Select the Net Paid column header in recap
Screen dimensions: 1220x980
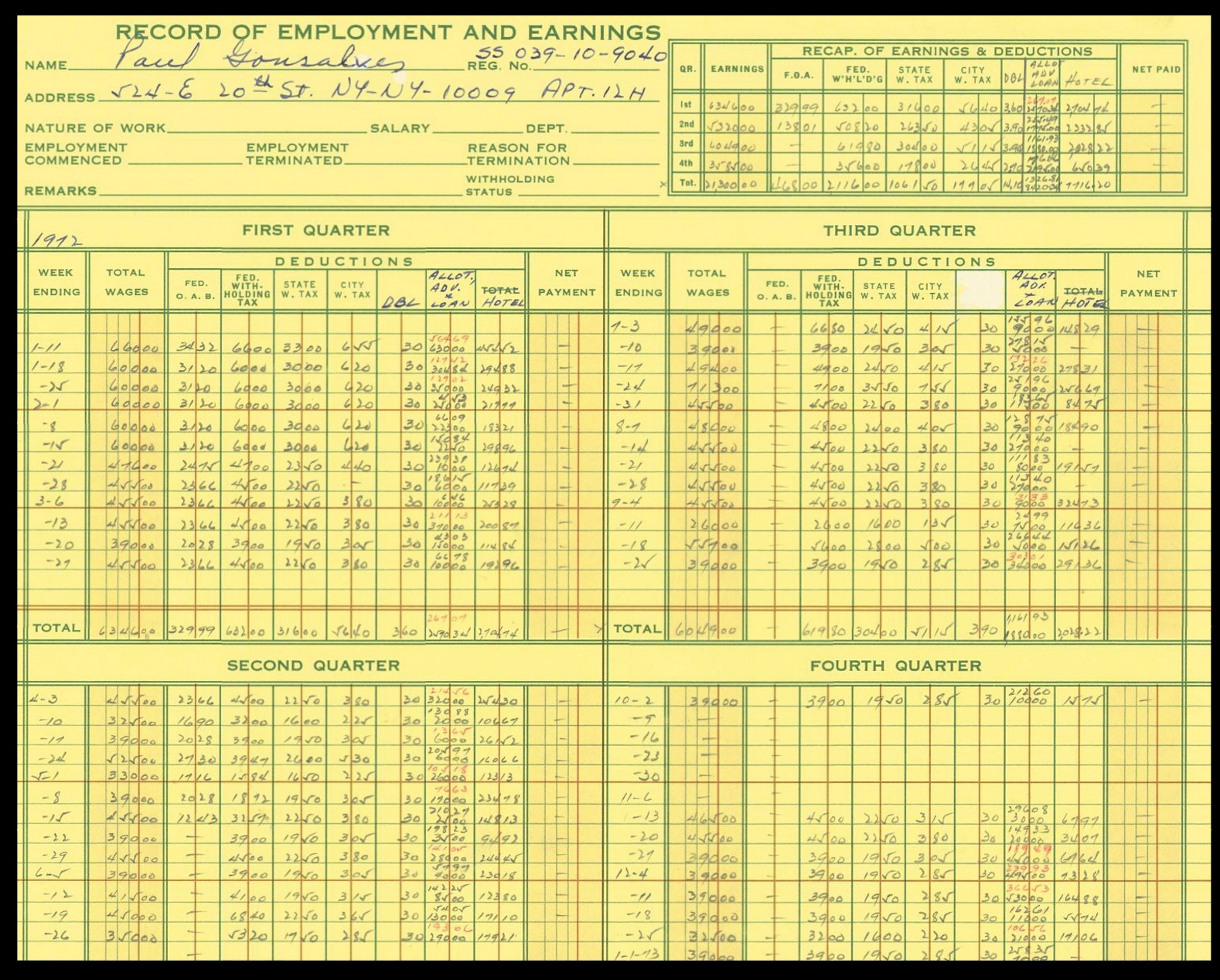click(1155, 70)
